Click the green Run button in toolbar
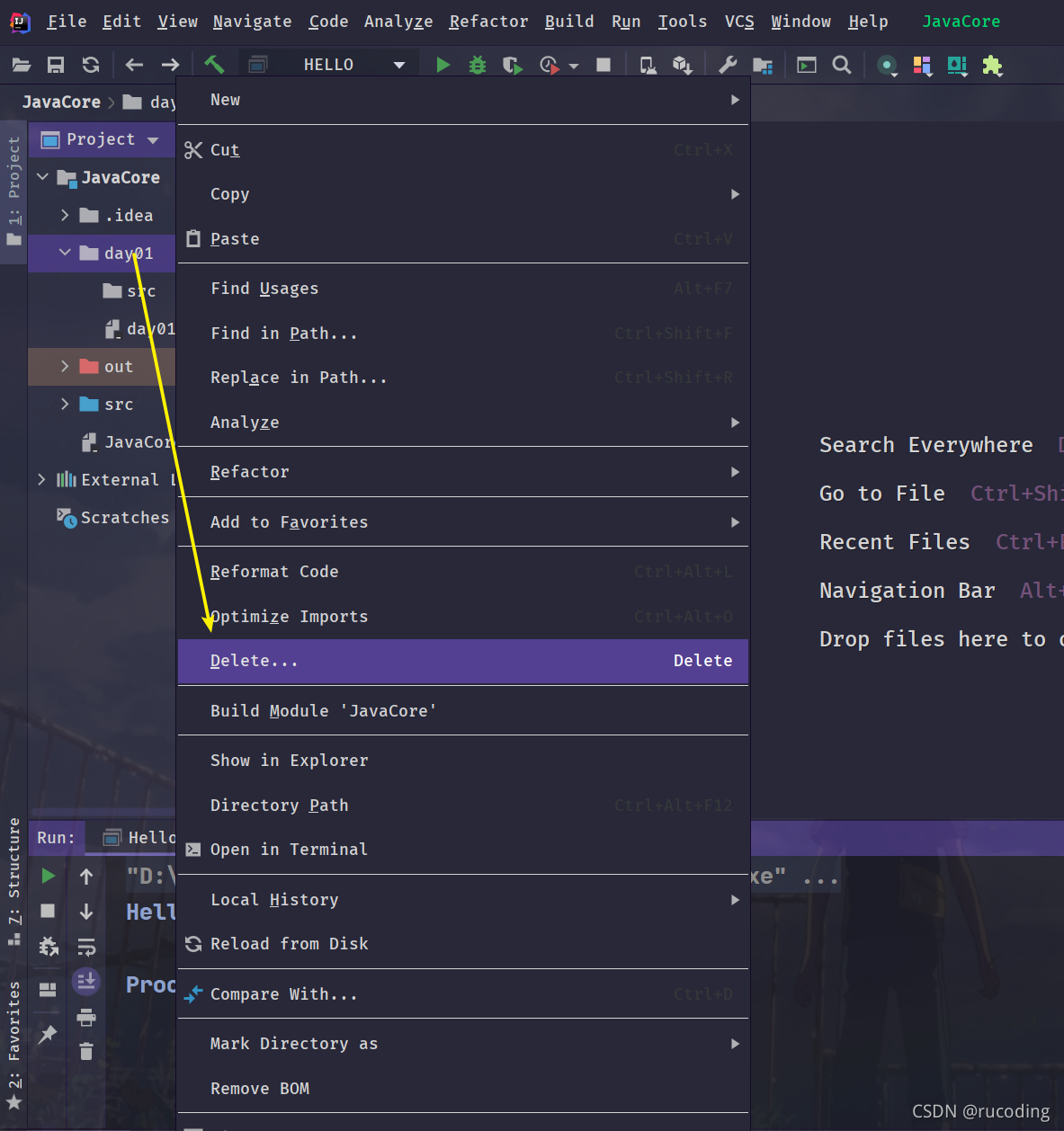This screenshot has width=1064, height=1131. [443, 65]
